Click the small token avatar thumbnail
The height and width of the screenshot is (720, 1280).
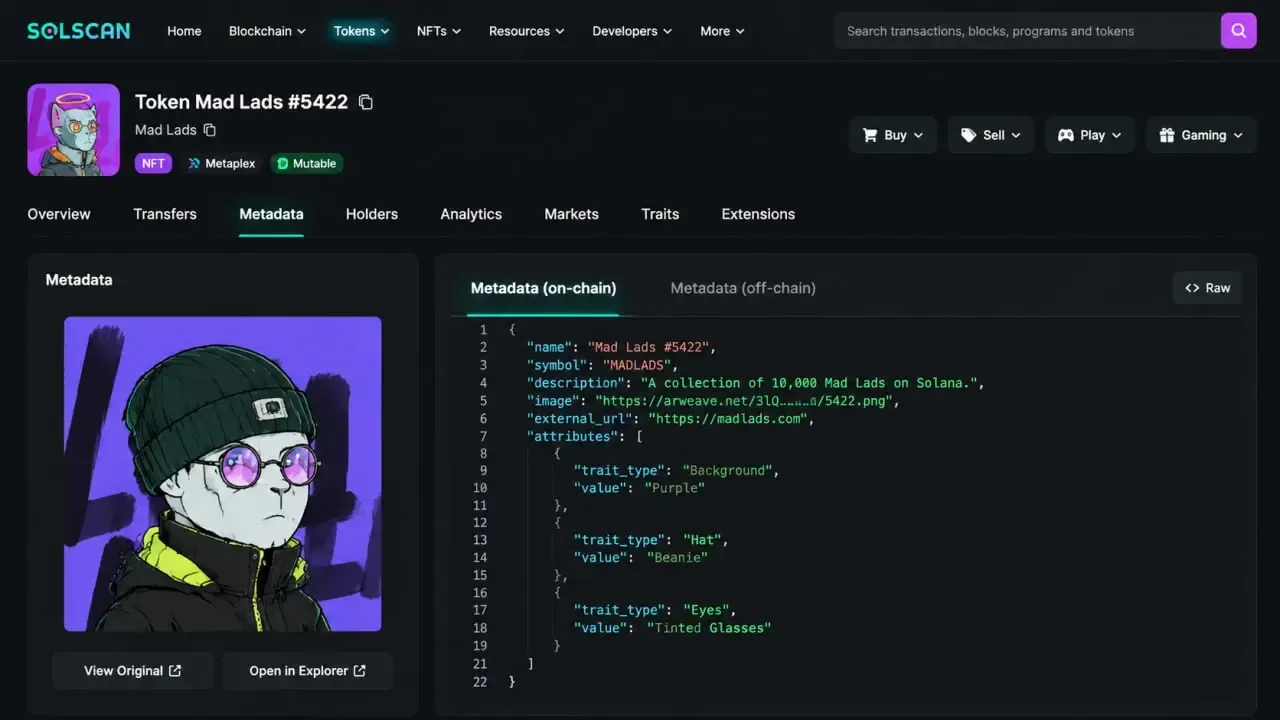[73, 130]
